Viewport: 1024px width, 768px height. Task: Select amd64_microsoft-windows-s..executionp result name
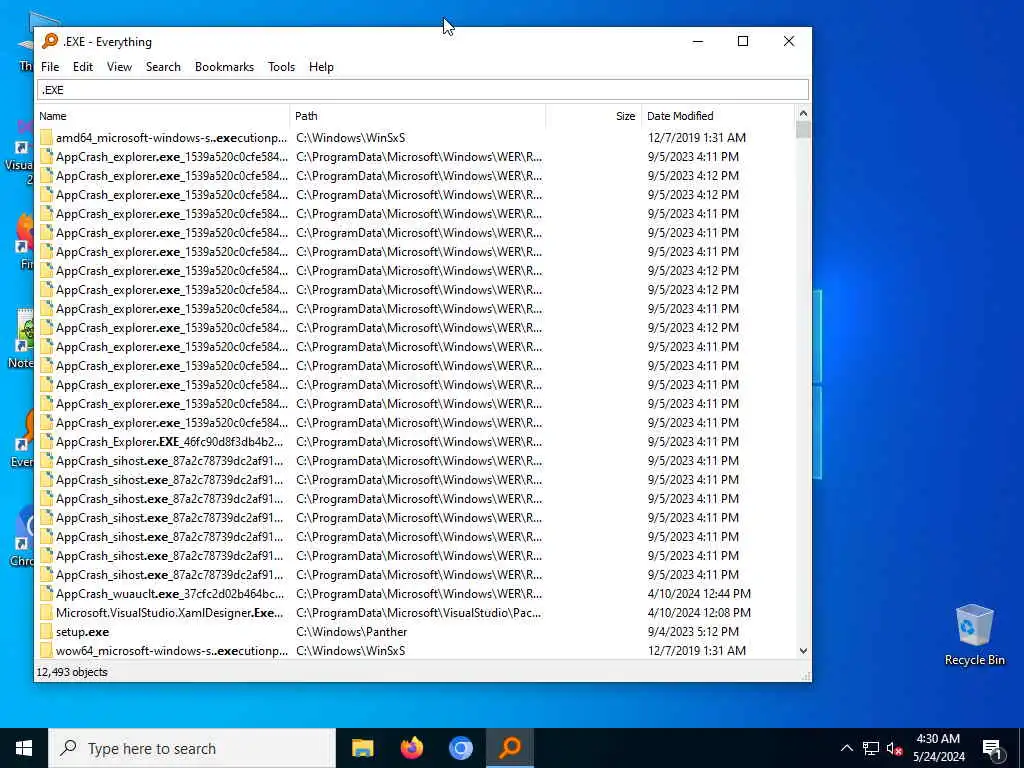click(171, 138)
